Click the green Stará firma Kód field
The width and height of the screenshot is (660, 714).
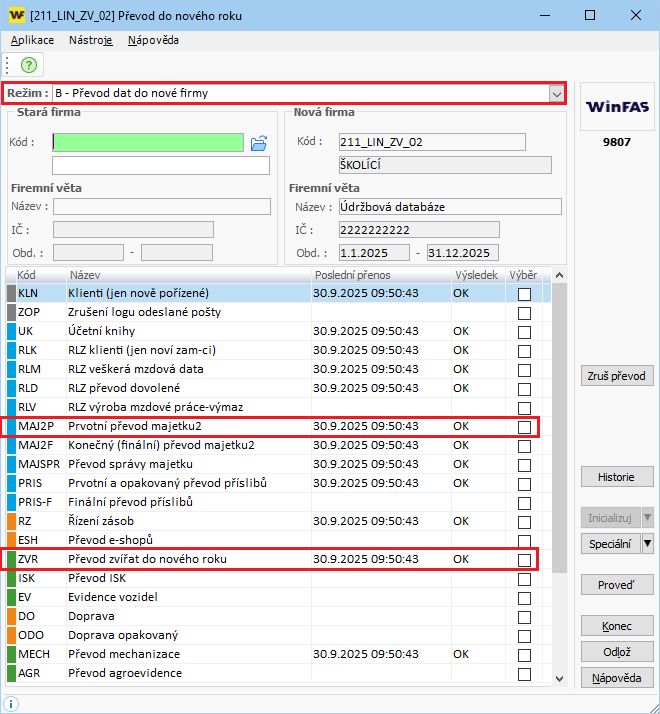148,142
